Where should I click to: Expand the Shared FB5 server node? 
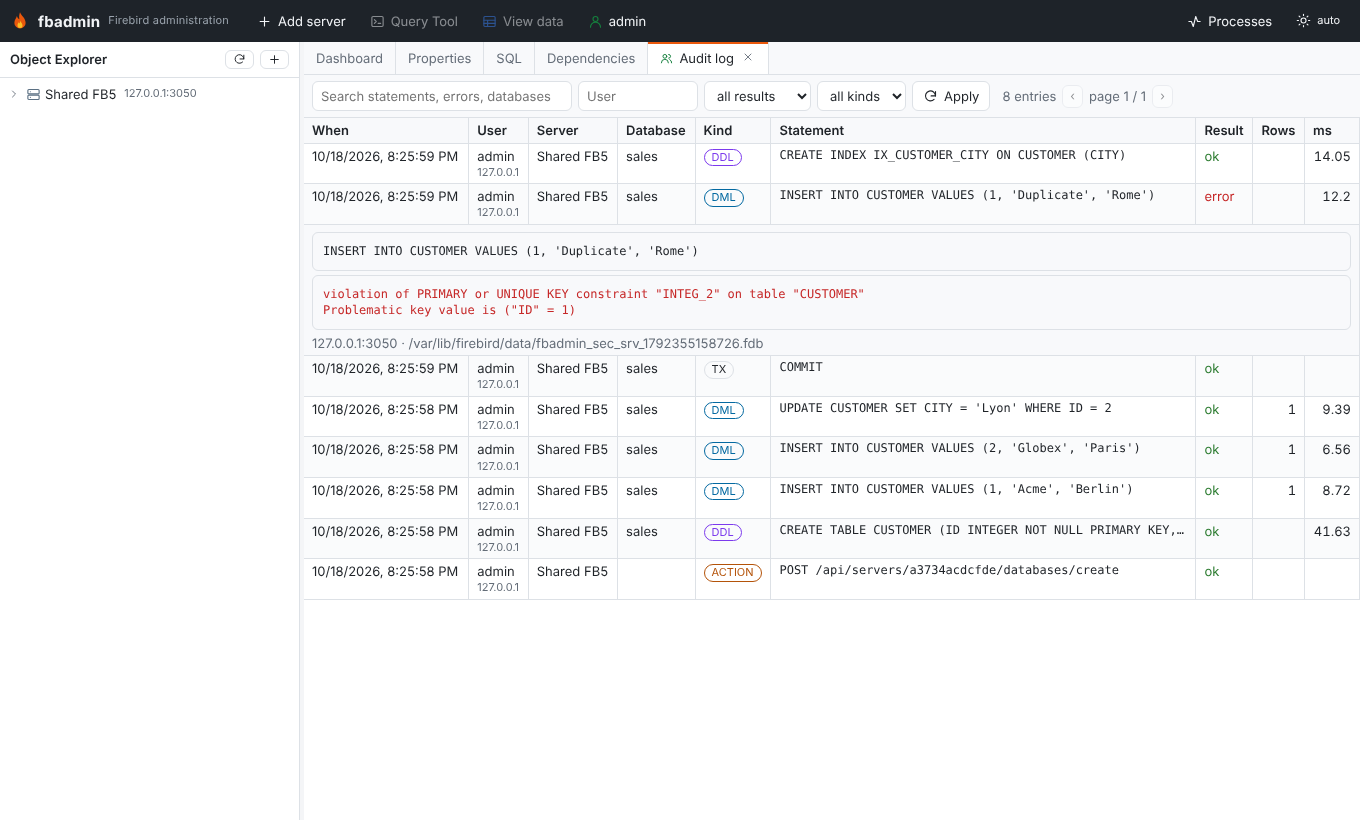coord(14,94)
